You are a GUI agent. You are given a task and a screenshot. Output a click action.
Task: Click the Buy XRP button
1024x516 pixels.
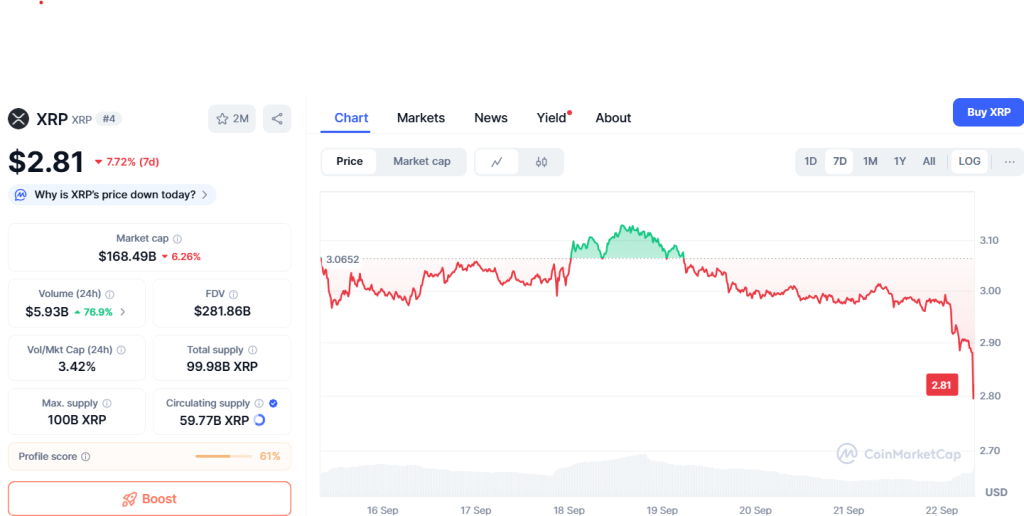coord(988,112)
